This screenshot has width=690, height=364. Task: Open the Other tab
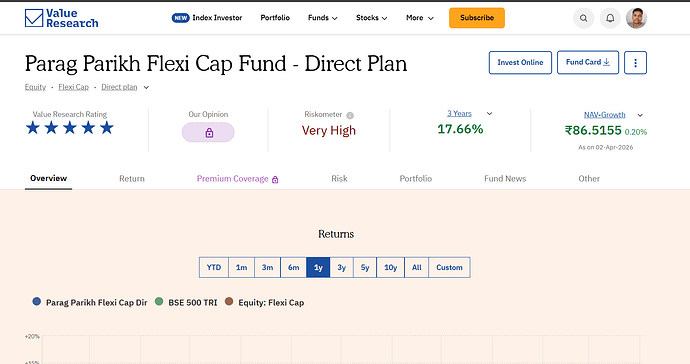(x=589, y=179)
